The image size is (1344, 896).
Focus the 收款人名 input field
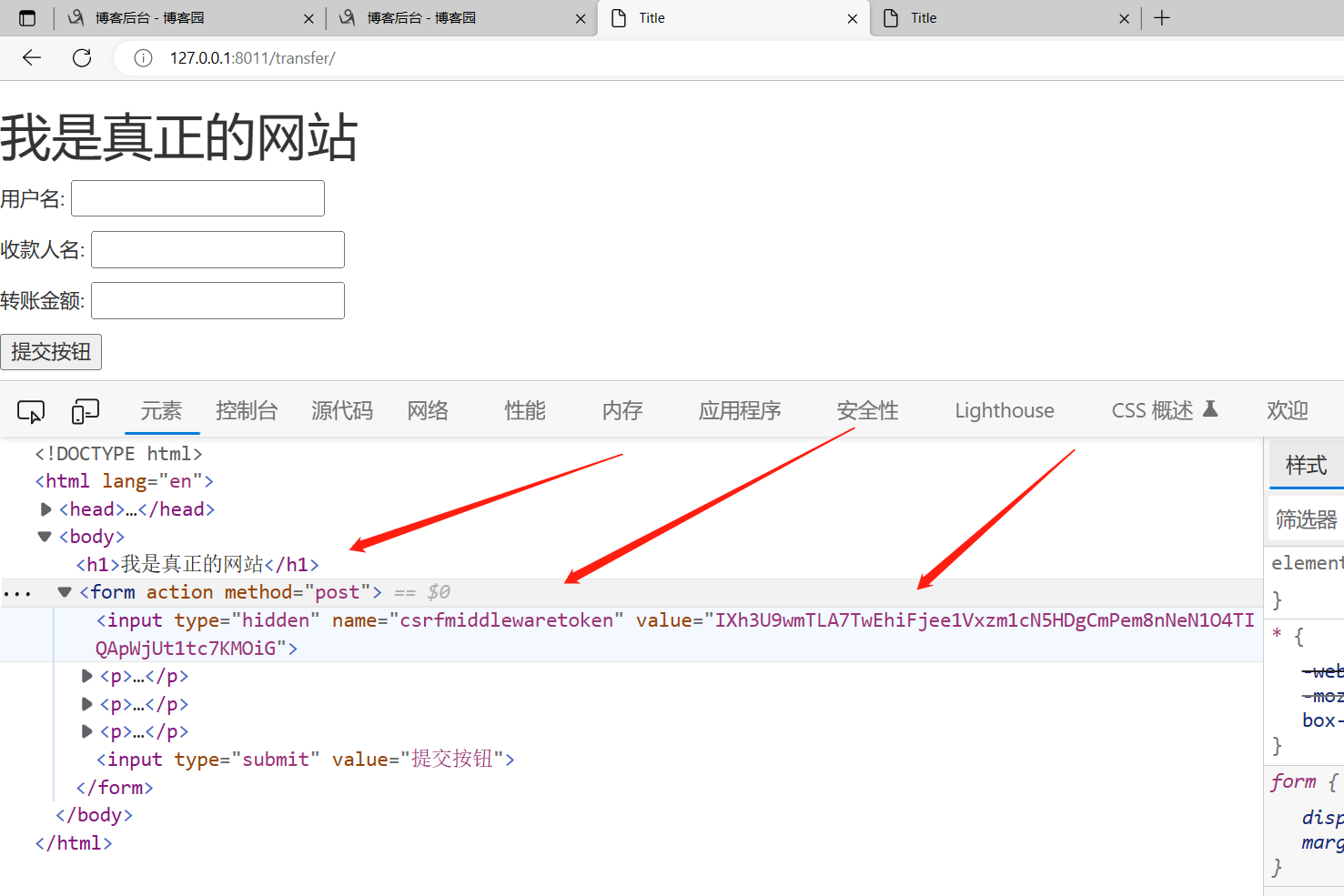point(217,249)
